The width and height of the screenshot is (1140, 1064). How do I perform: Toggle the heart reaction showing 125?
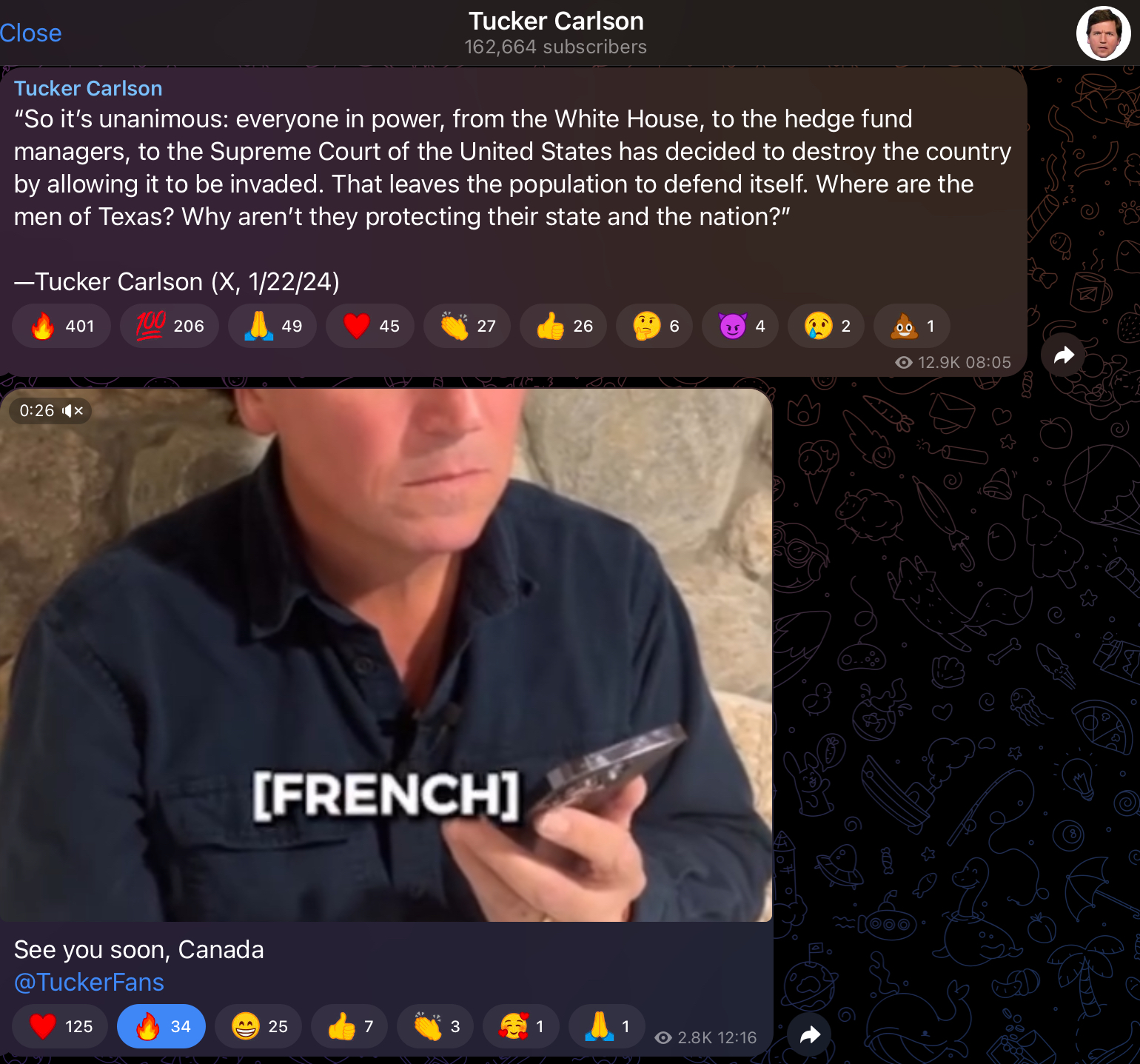click(x=60, y=1026)
